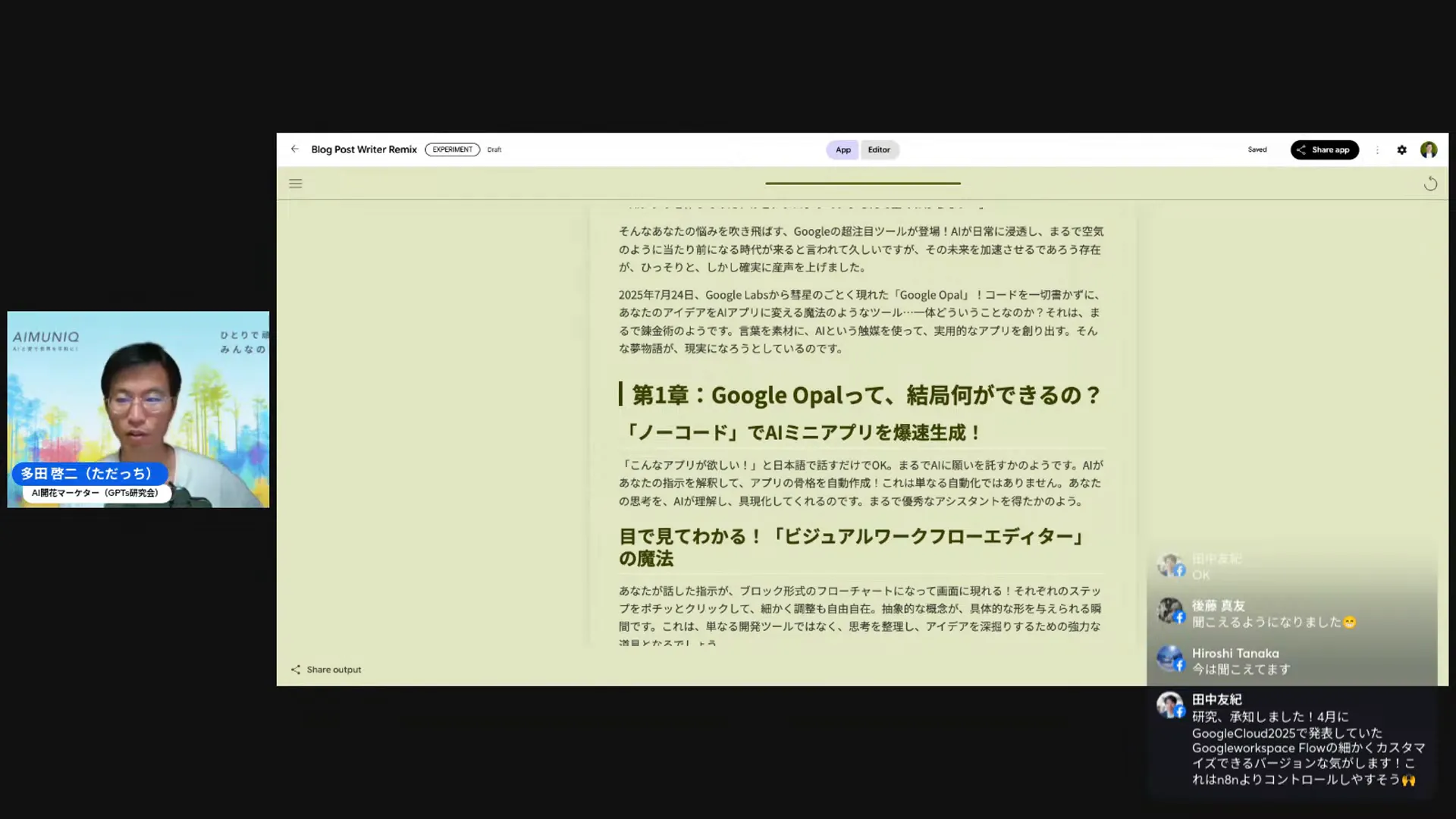Click the Share app button

click(x=1324, y=150)
